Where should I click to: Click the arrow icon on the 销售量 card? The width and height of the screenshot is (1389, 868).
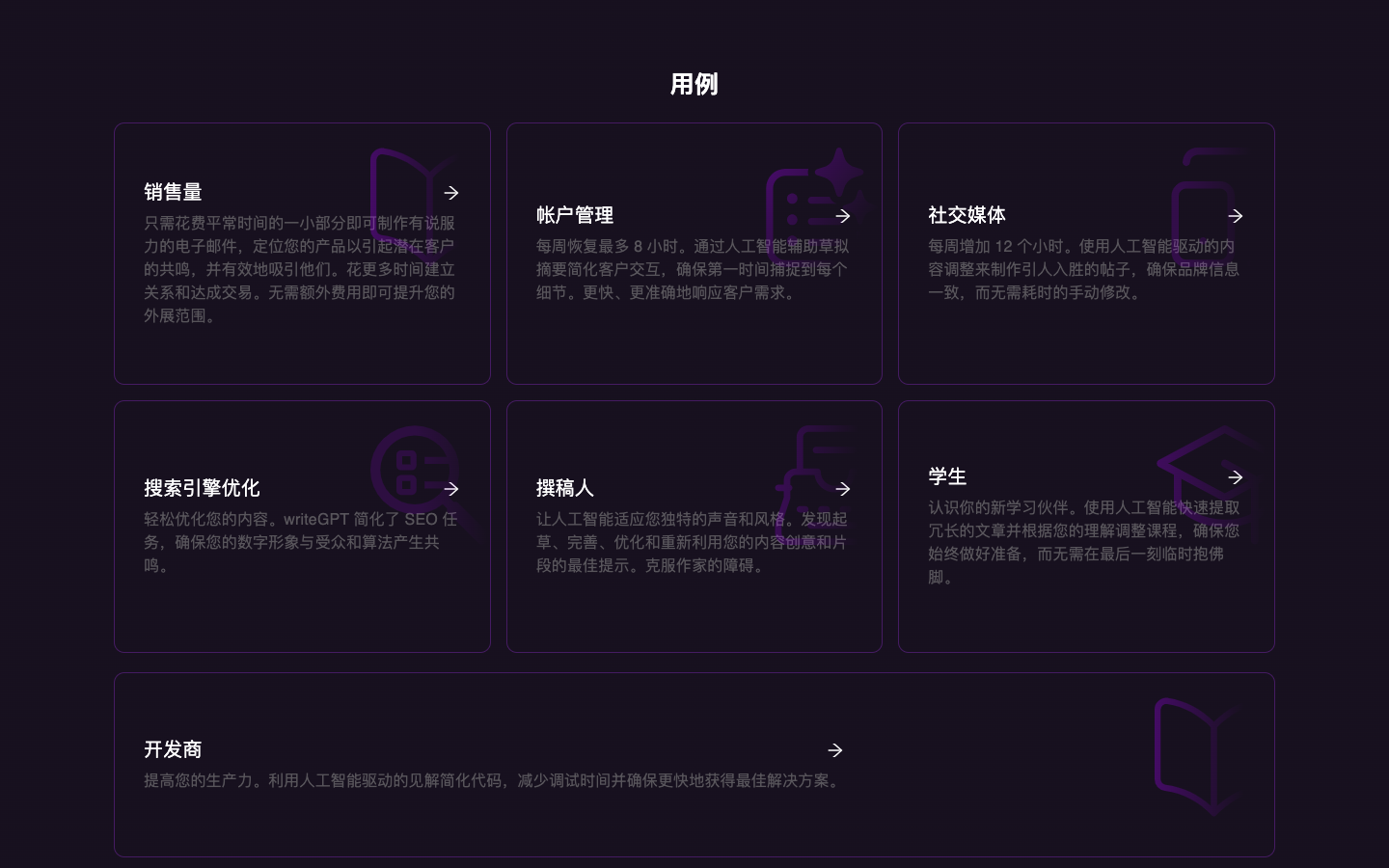[x=451, y=193]
